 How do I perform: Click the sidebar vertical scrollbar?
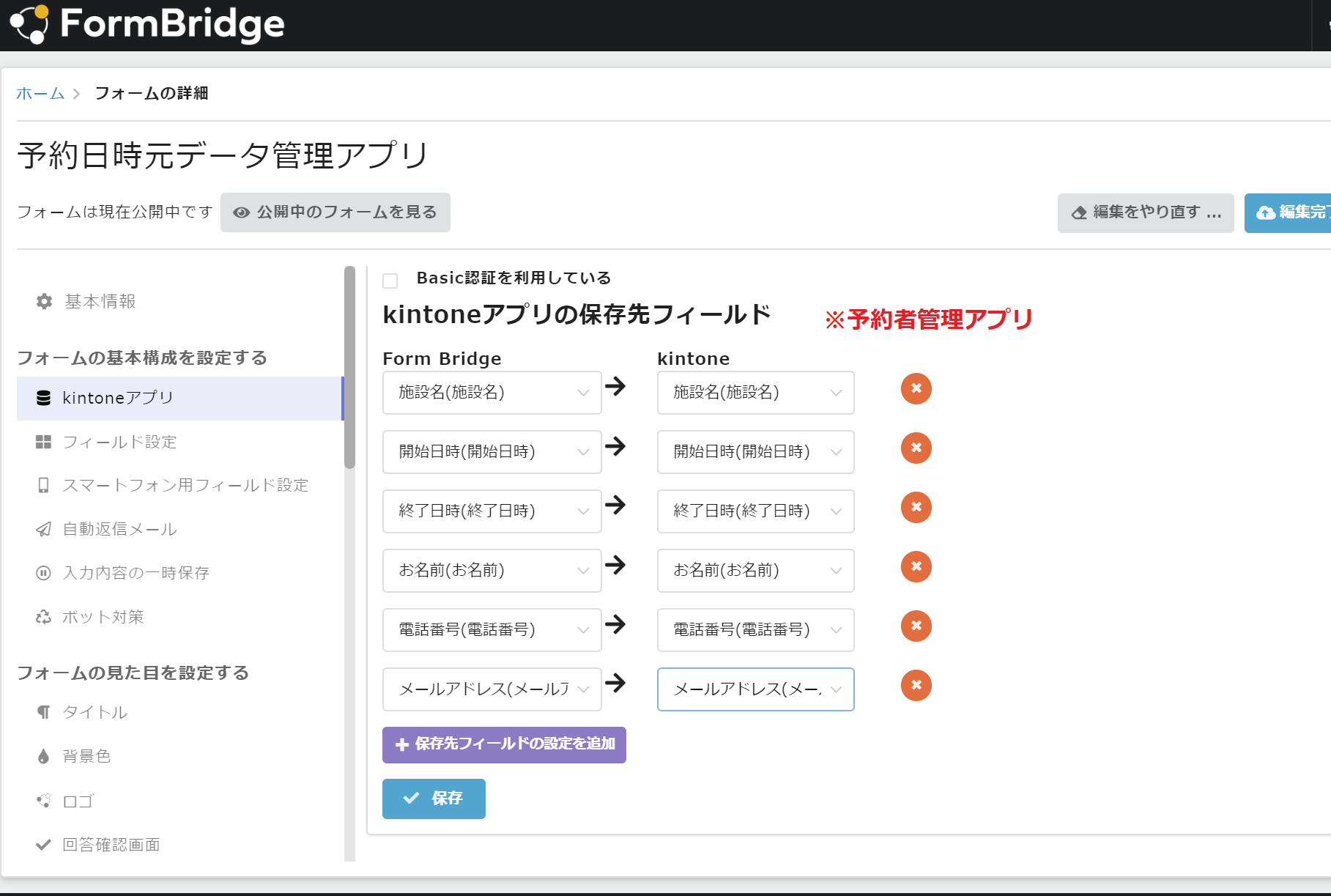tap(349, 366)
